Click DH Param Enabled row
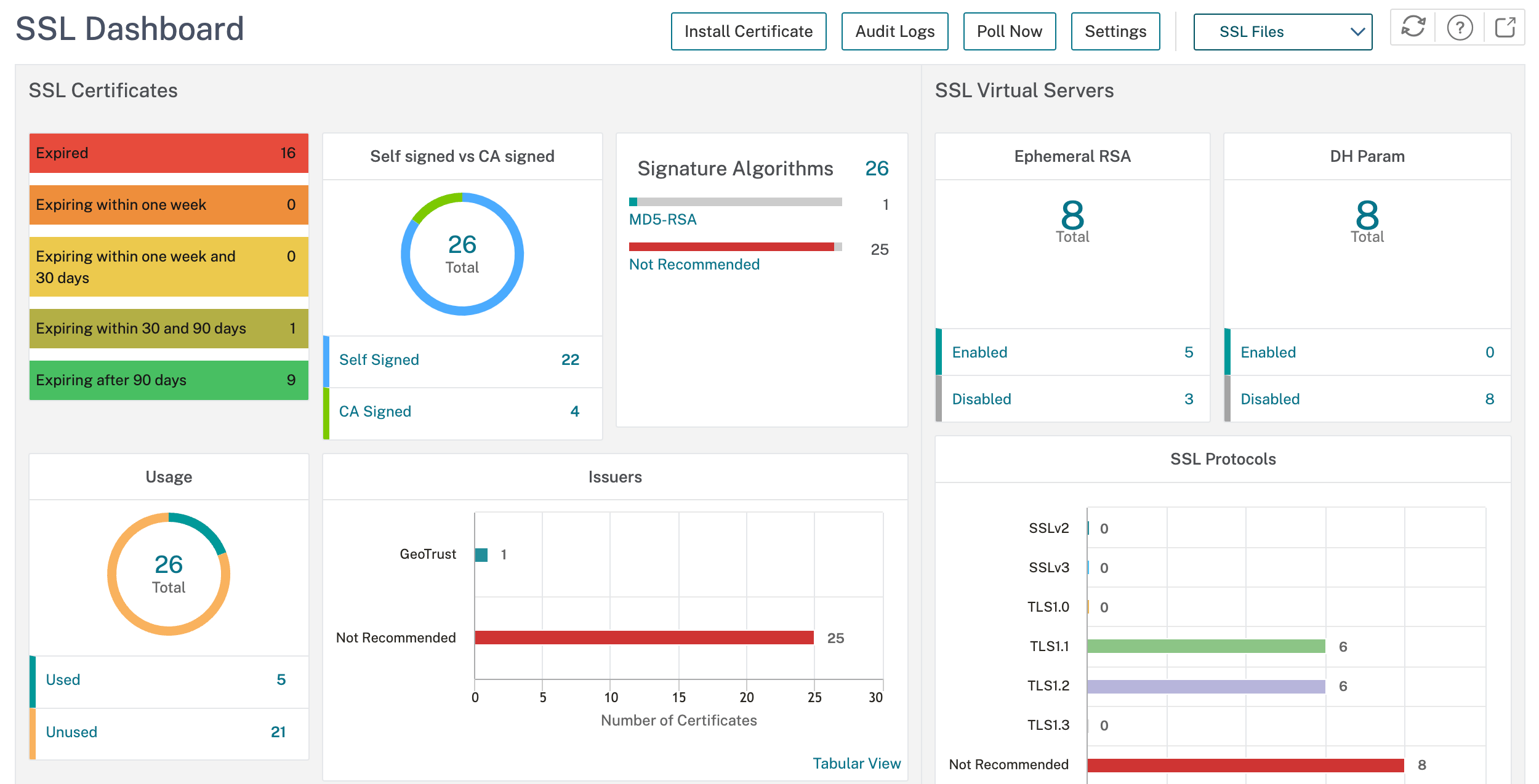The height and width of the screenshot is (784, 1539). point(1367,353)
